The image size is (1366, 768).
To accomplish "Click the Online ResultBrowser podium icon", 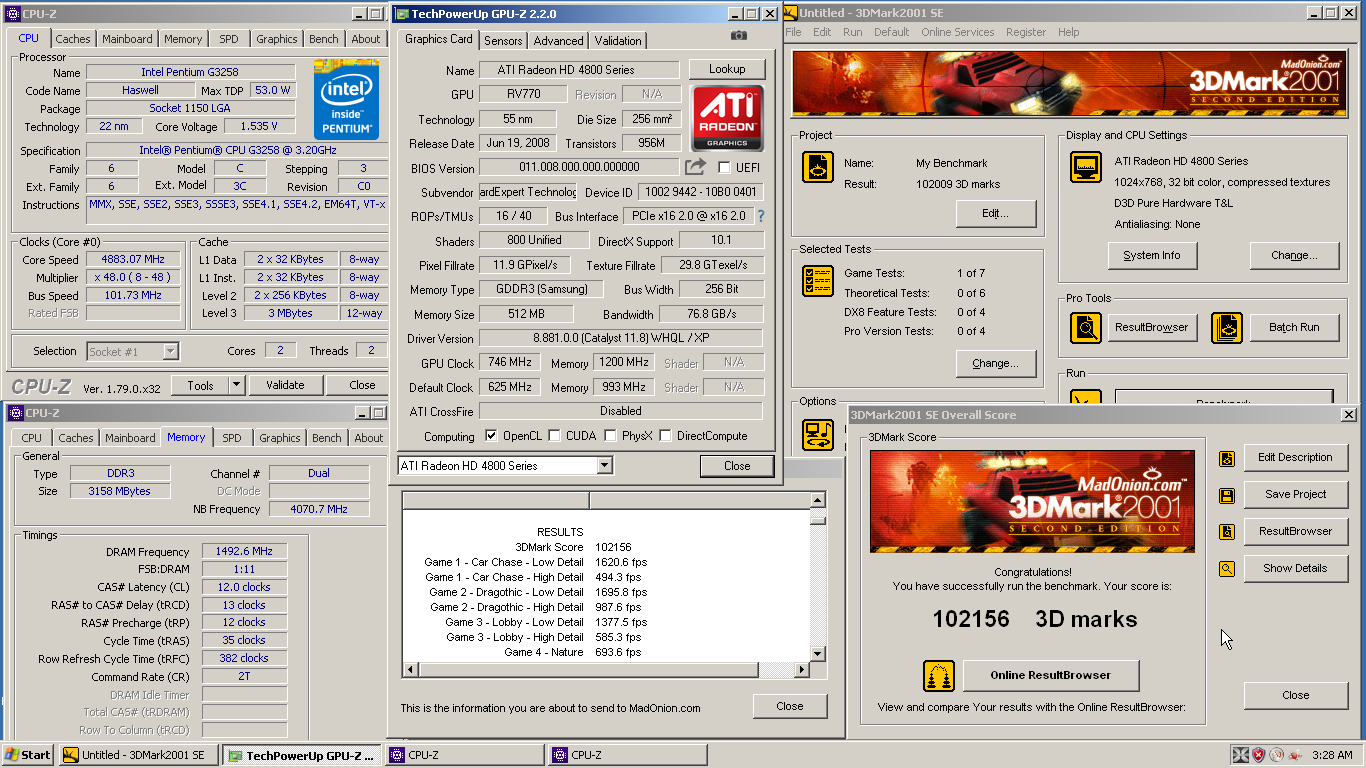I will point(939,676).
